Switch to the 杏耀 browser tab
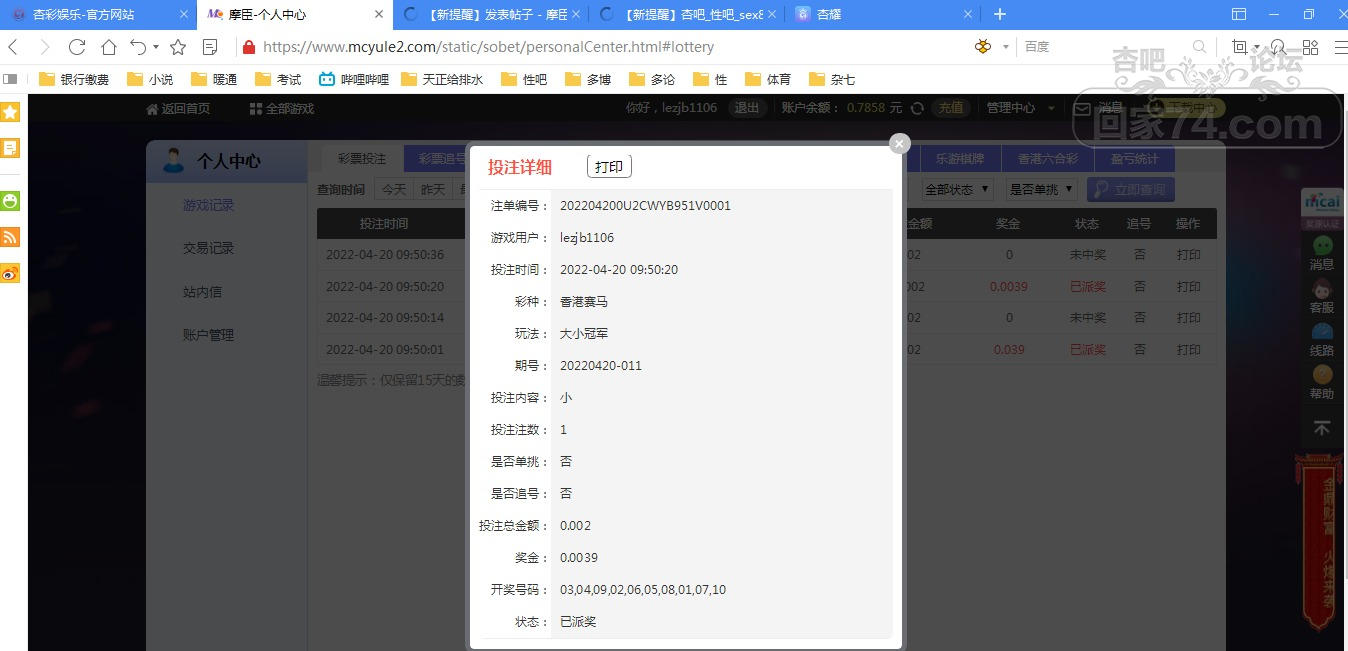Screen dimensions: 1348x651 point(882,15)
